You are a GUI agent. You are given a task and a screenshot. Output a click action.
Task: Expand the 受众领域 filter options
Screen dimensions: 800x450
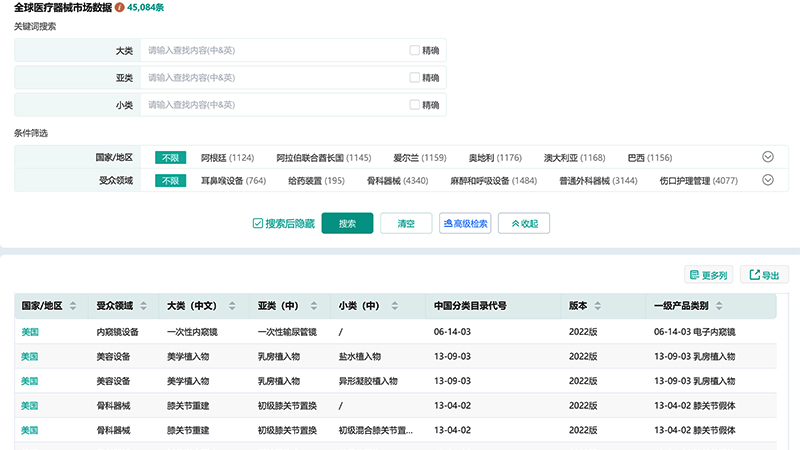tap(768, 180)
